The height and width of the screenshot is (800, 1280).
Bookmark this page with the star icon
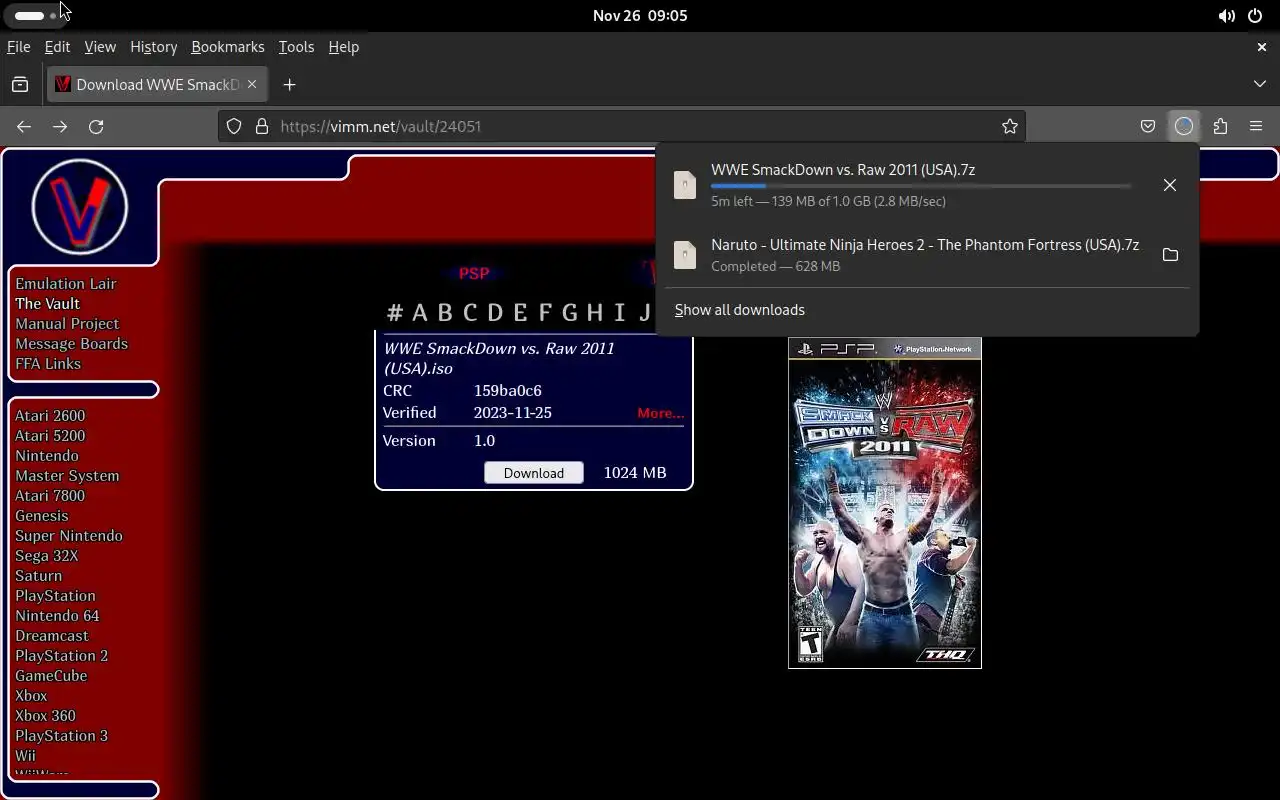(1010, 126)
